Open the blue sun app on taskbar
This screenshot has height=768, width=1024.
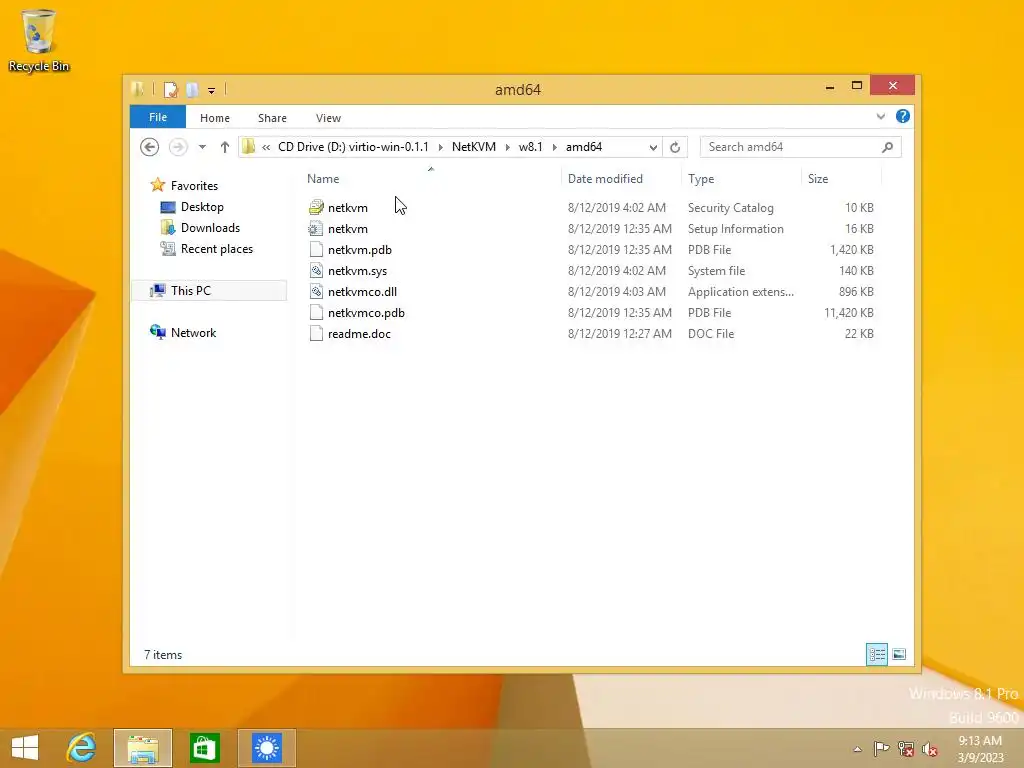pyautogui.click(x=266, y=748)
